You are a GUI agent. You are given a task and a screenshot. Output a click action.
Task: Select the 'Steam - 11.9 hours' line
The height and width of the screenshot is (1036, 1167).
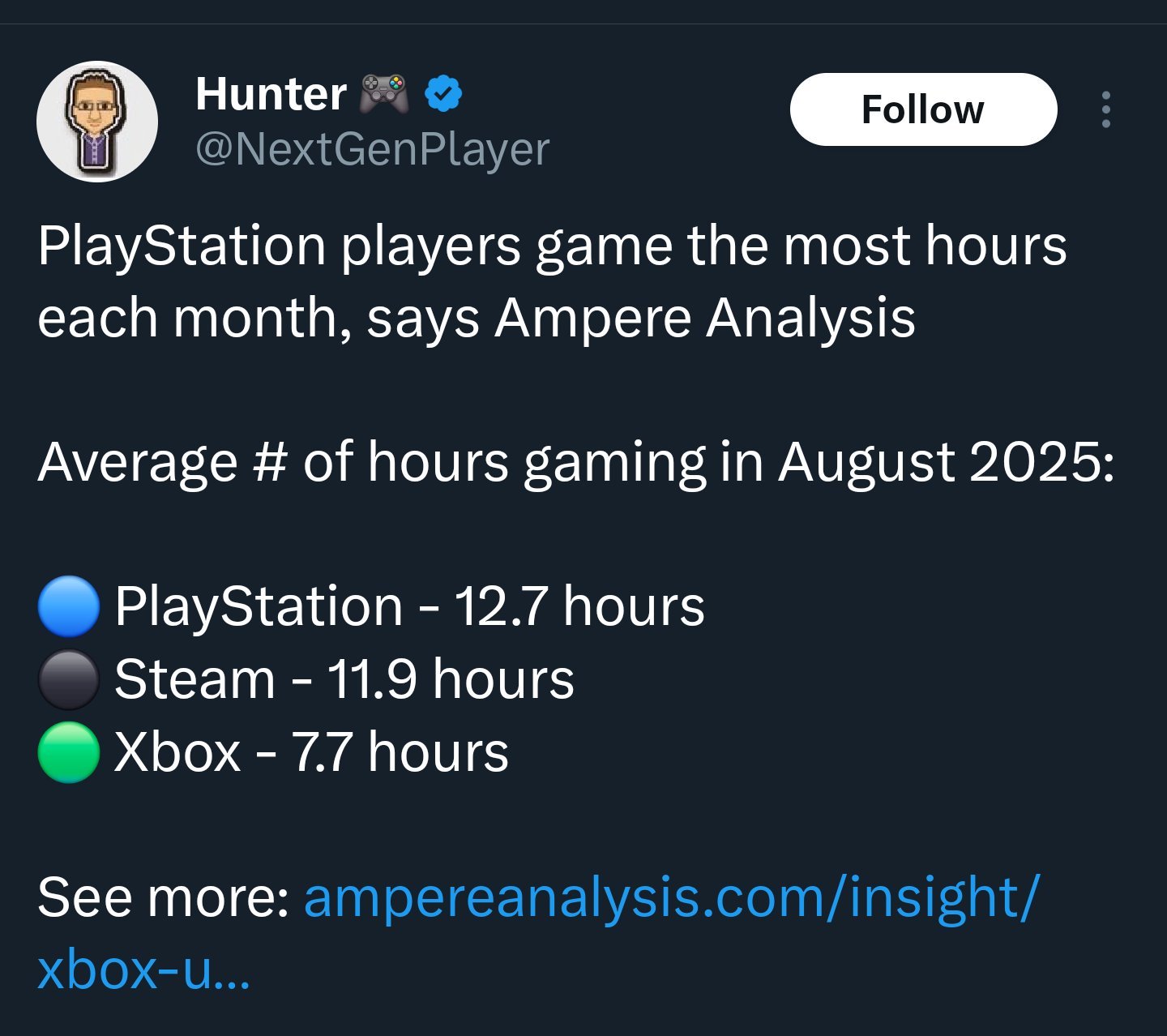tap(344, 679)
